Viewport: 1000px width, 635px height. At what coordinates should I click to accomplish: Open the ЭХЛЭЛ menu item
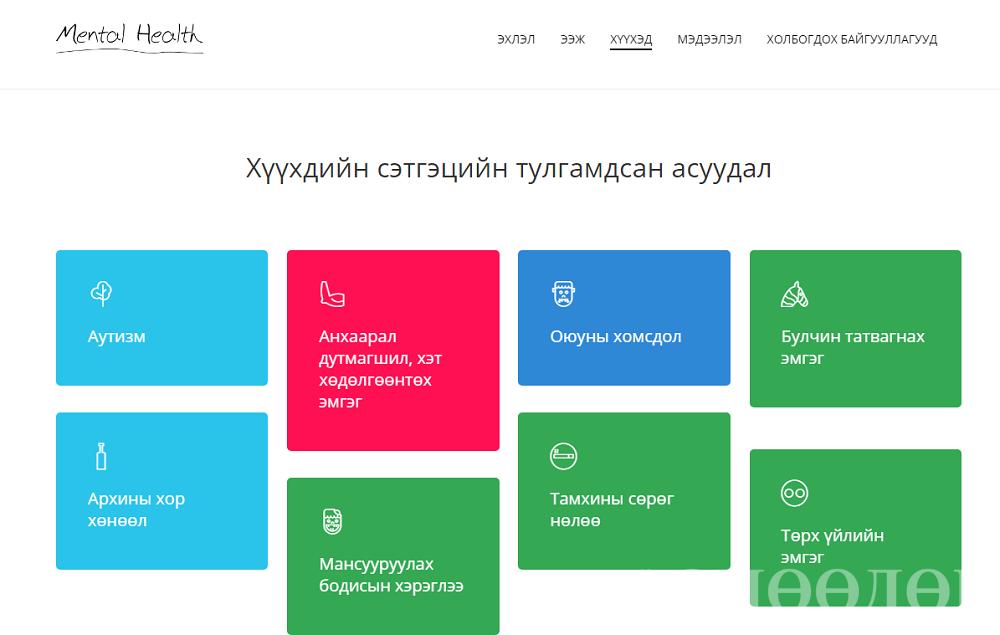coord(516,40)
